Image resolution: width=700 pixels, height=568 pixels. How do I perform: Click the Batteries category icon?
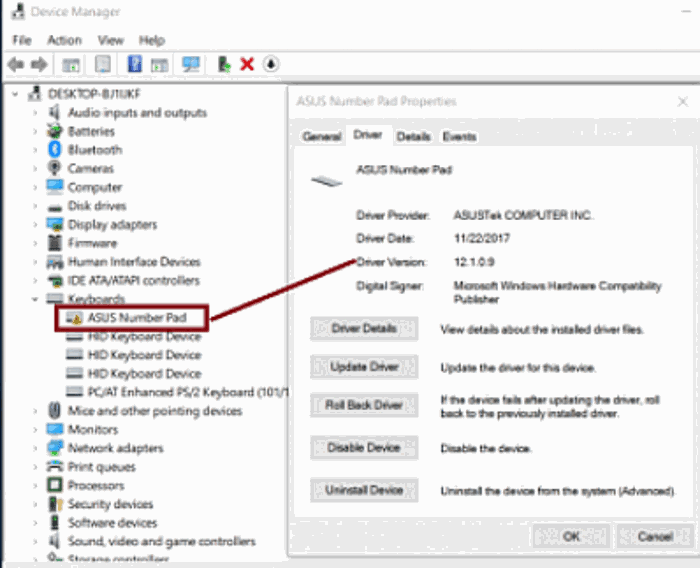[x=54, y=131]
